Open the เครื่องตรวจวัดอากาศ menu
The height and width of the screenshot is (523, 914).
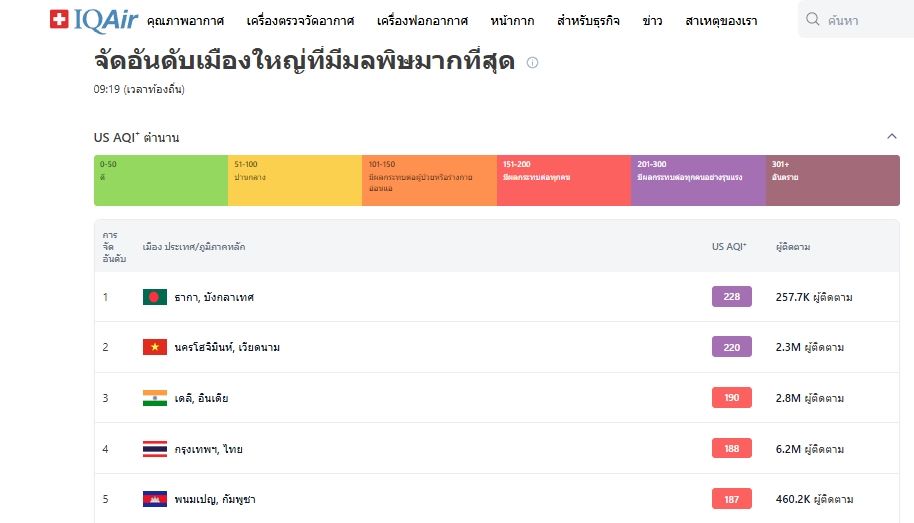300,21
